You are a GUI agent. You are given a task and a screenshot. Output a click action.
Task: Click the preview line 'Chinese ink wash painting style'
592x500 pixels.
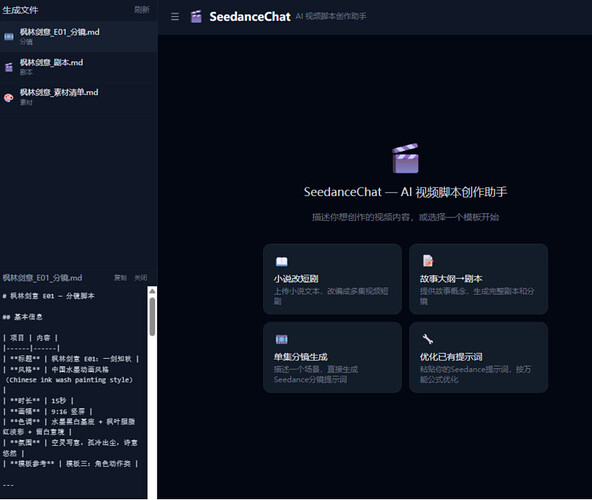click(x=69, y=380)
